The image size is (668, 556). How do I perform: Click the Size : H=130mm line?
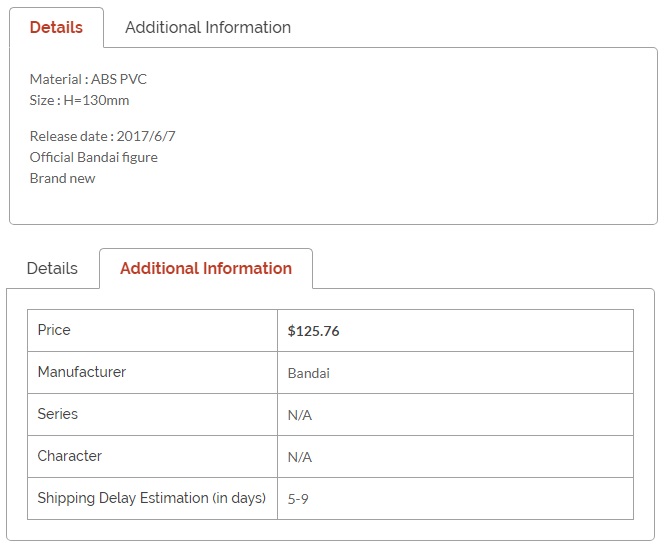click(79, 101)
